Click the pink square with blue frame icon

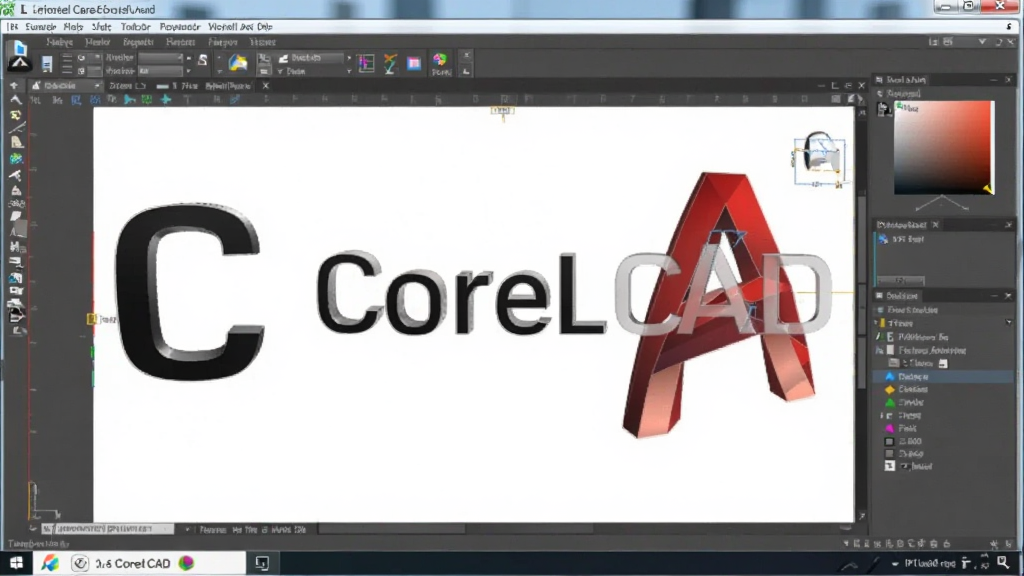click(x=414, y=63)
